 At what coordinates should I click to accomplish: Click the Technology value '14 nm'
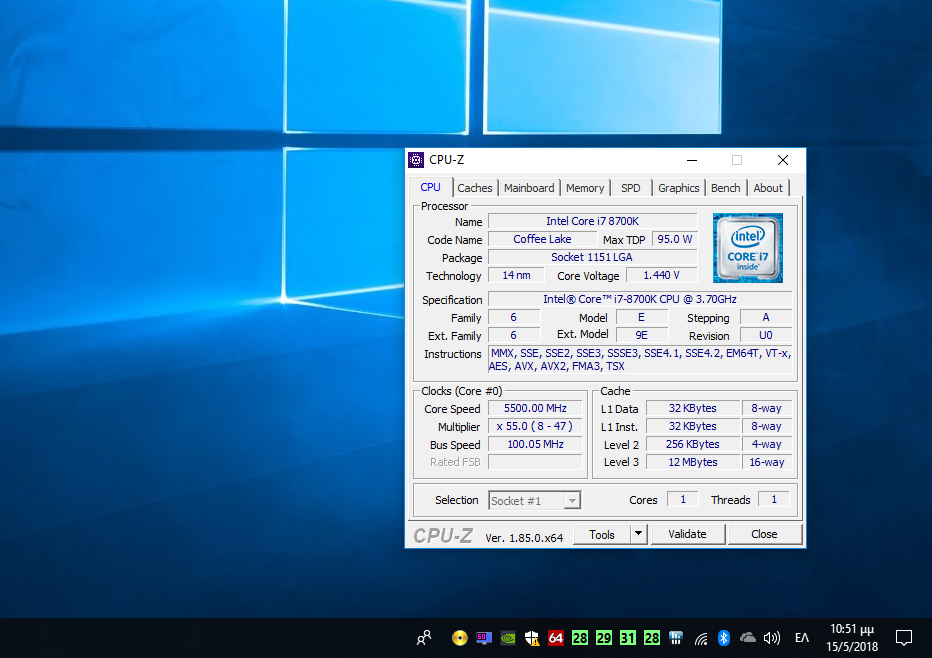click(x=516, y=275)
